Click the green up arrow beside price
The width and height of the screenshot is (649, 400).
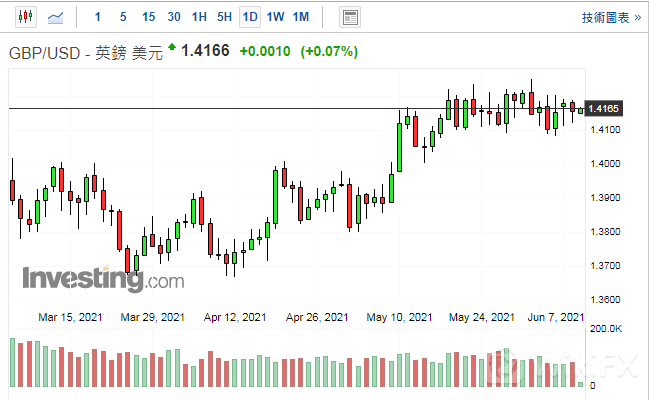click(172, 47)
